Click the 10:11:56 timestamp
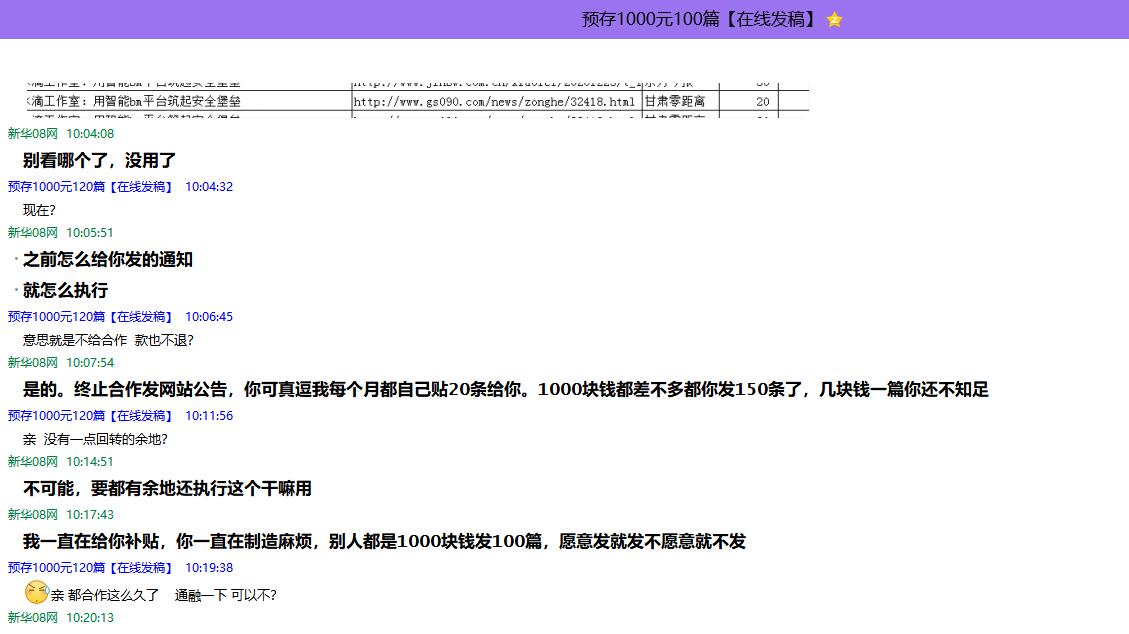This screenshot has height=634, width=1129. pyautogui.click(x=209, y=416)
